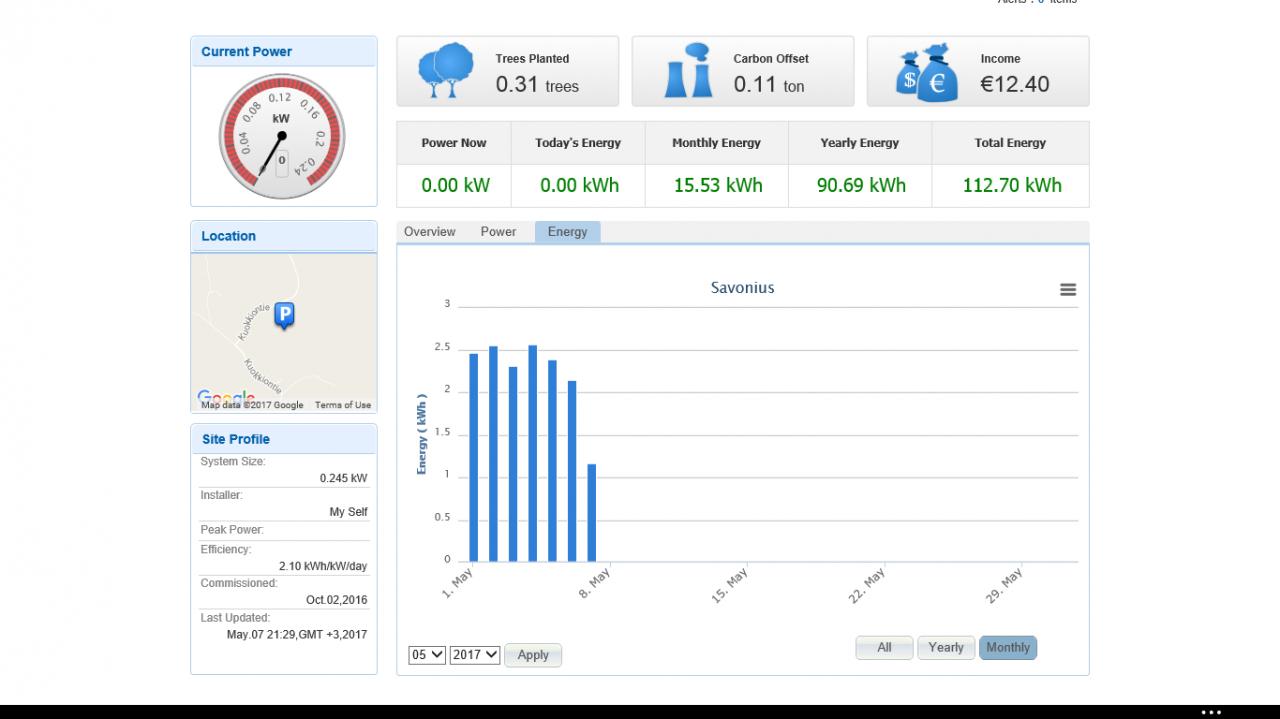Click the Yearly Energy value 90.69 kWh

[861, 185]
